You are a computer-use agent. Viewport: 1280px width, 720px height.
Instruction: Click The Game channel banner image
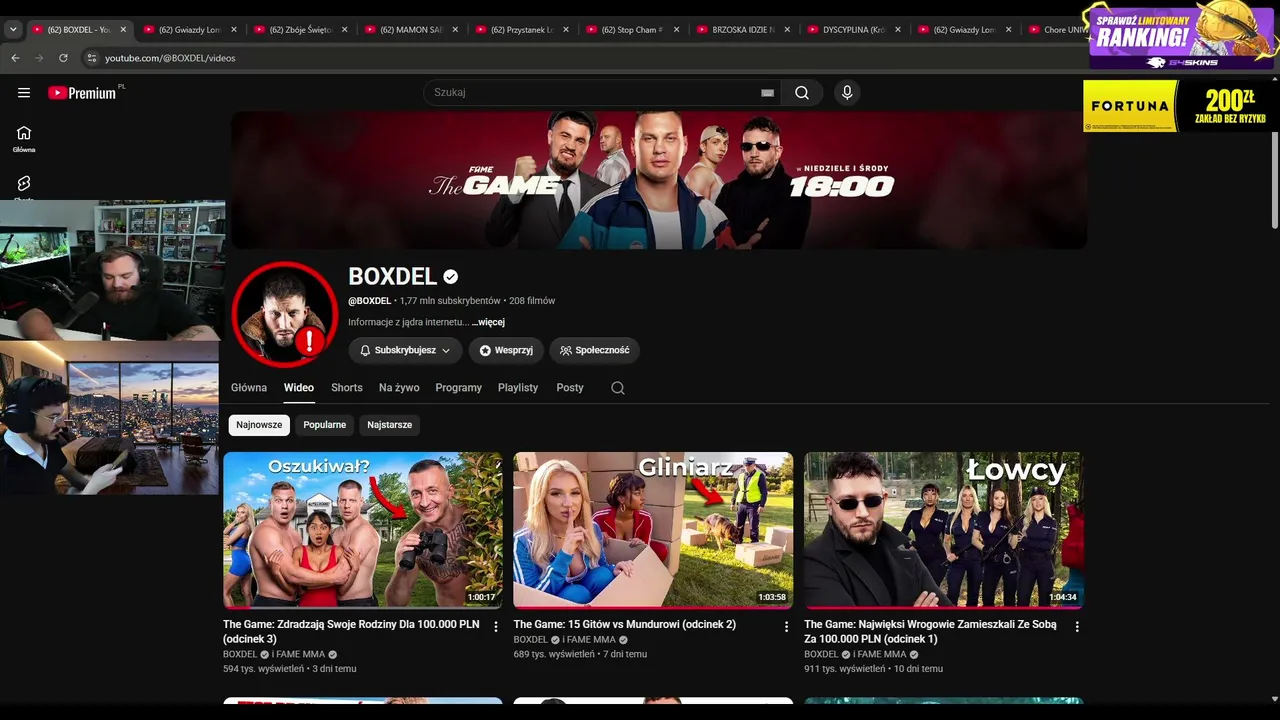coord(659,180)
